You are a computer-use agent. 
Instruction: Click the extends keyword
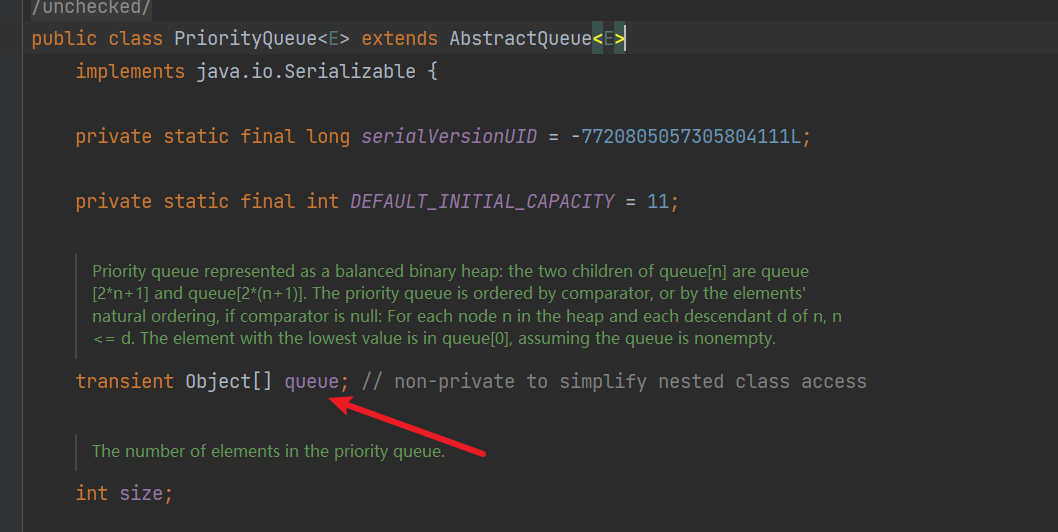point(399,39)
